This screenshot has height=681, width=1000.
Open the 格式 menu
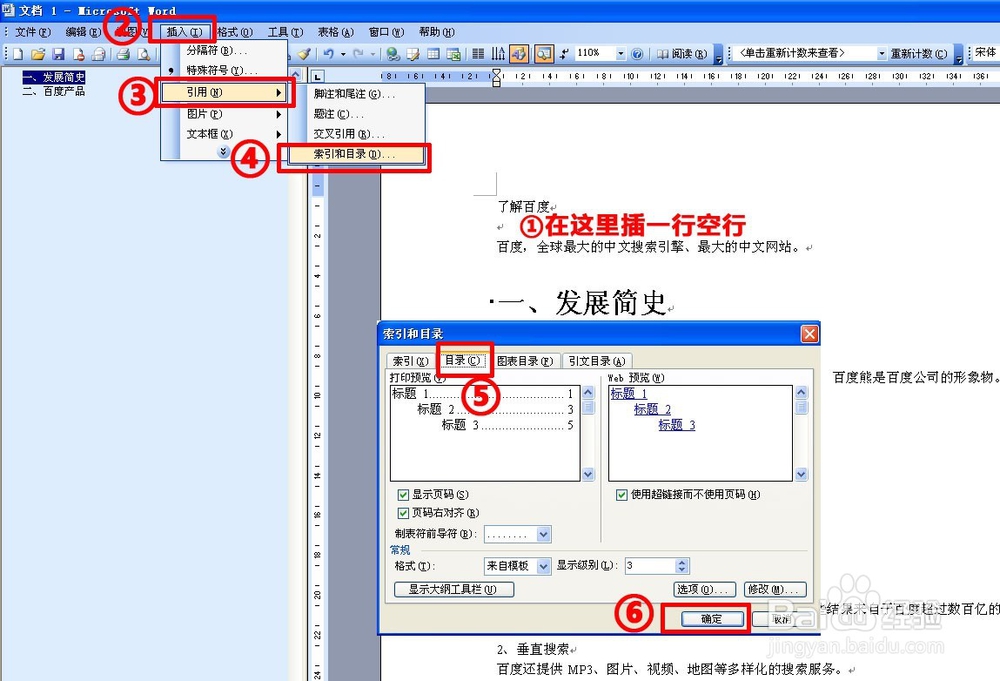(235, 32)
